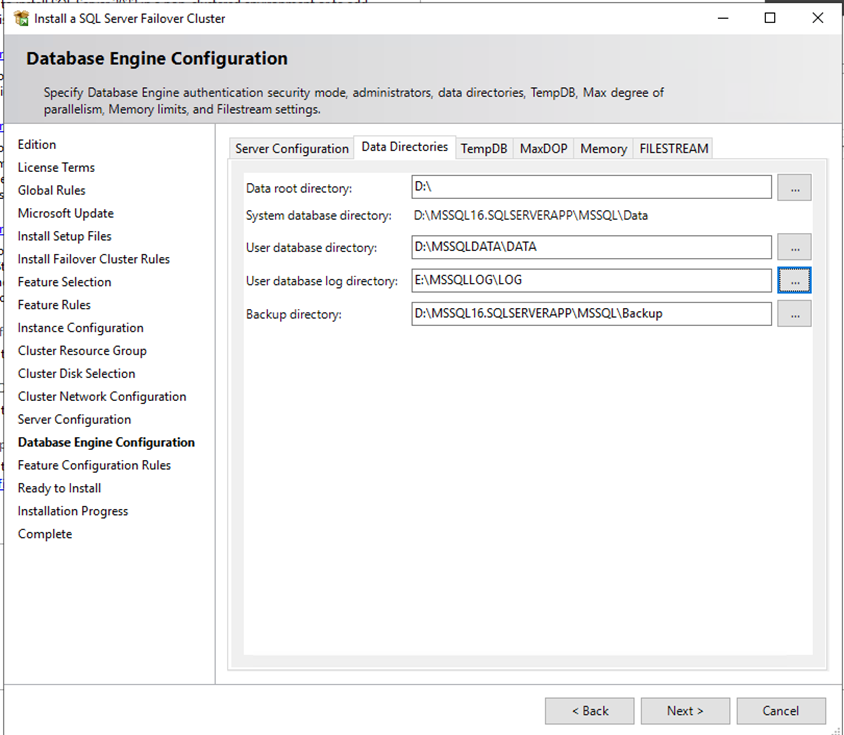This screenshot has width=844, height=735.
Task: Open the FILESTREAM tab
Action: point(674,149)
